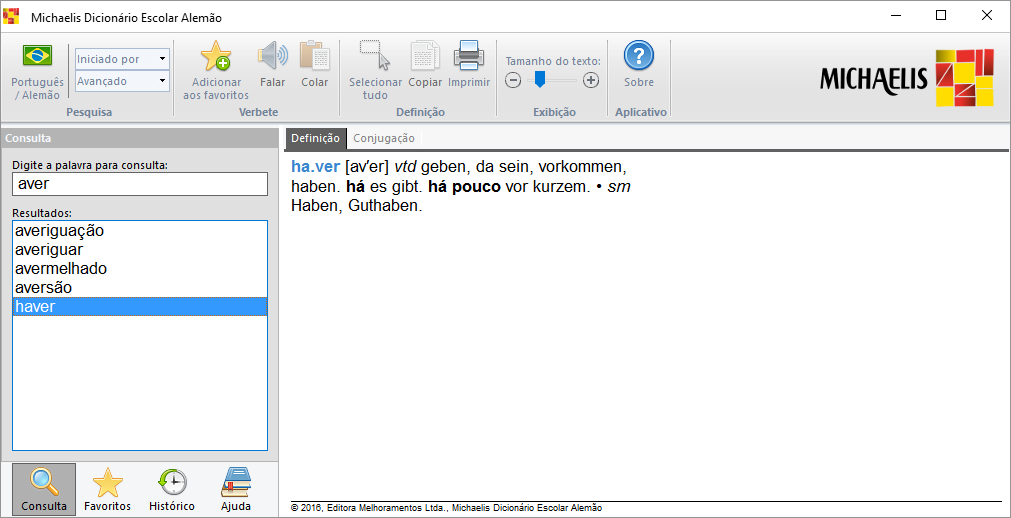
Task: Click the Consulta panel header
Action: [140, 138]
